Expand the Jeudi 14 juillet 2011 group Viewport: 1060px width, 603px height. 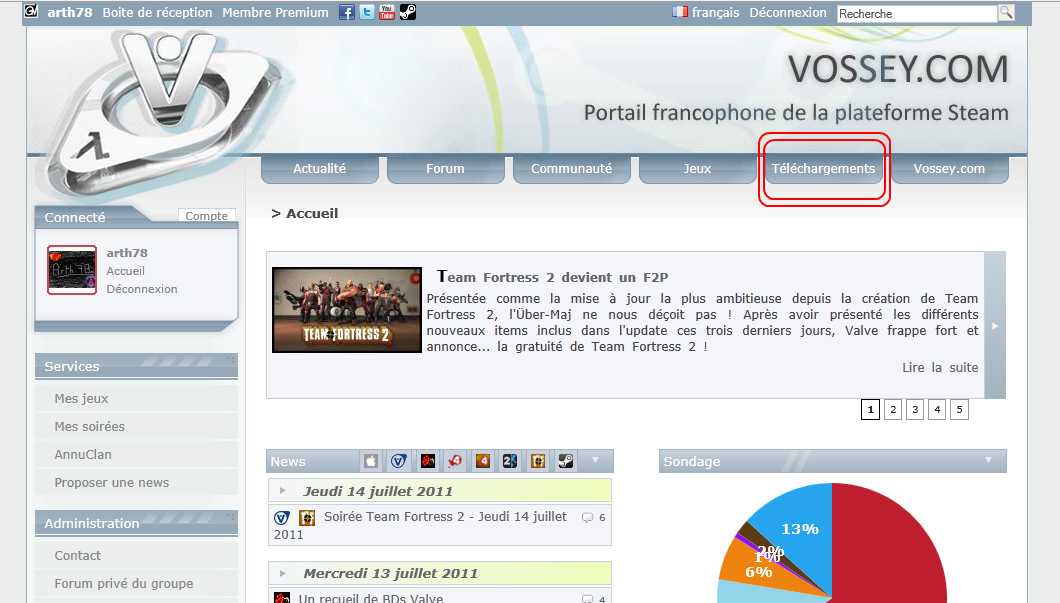(x=283, y=491)
